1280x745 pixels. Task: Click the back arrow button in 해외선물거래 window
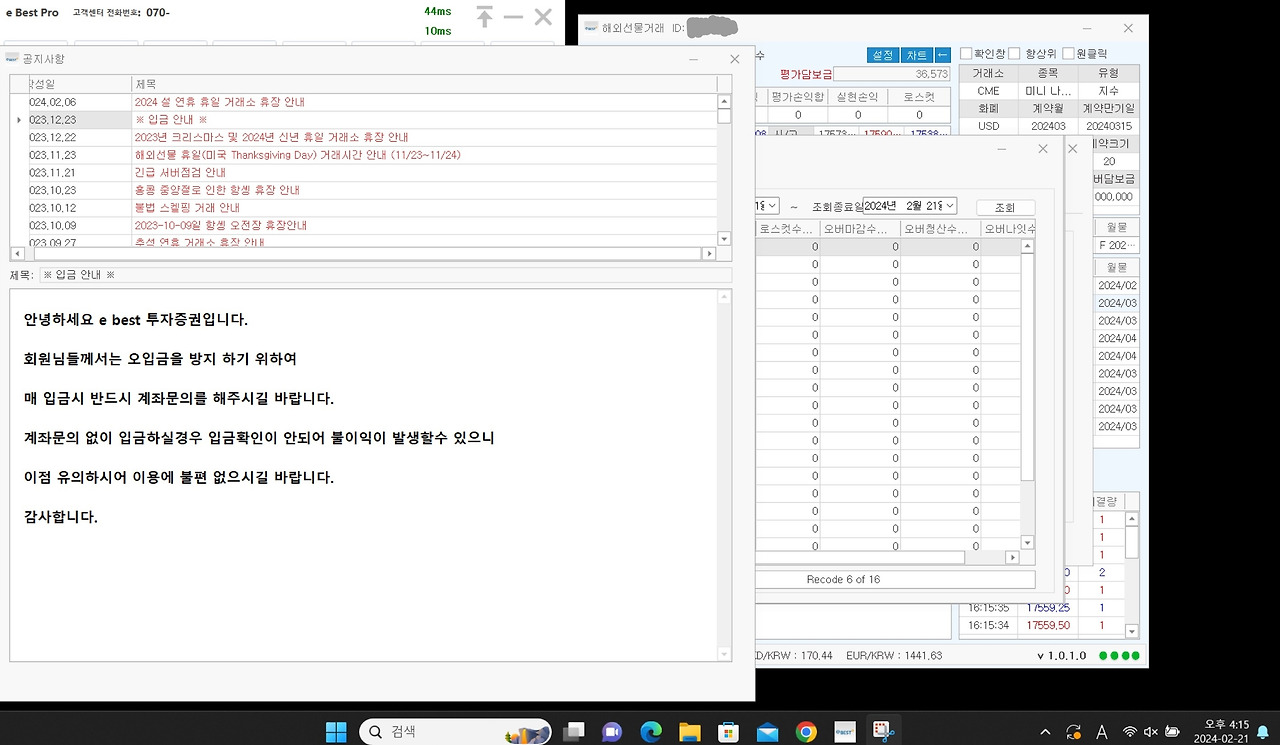tap(942, 55)
